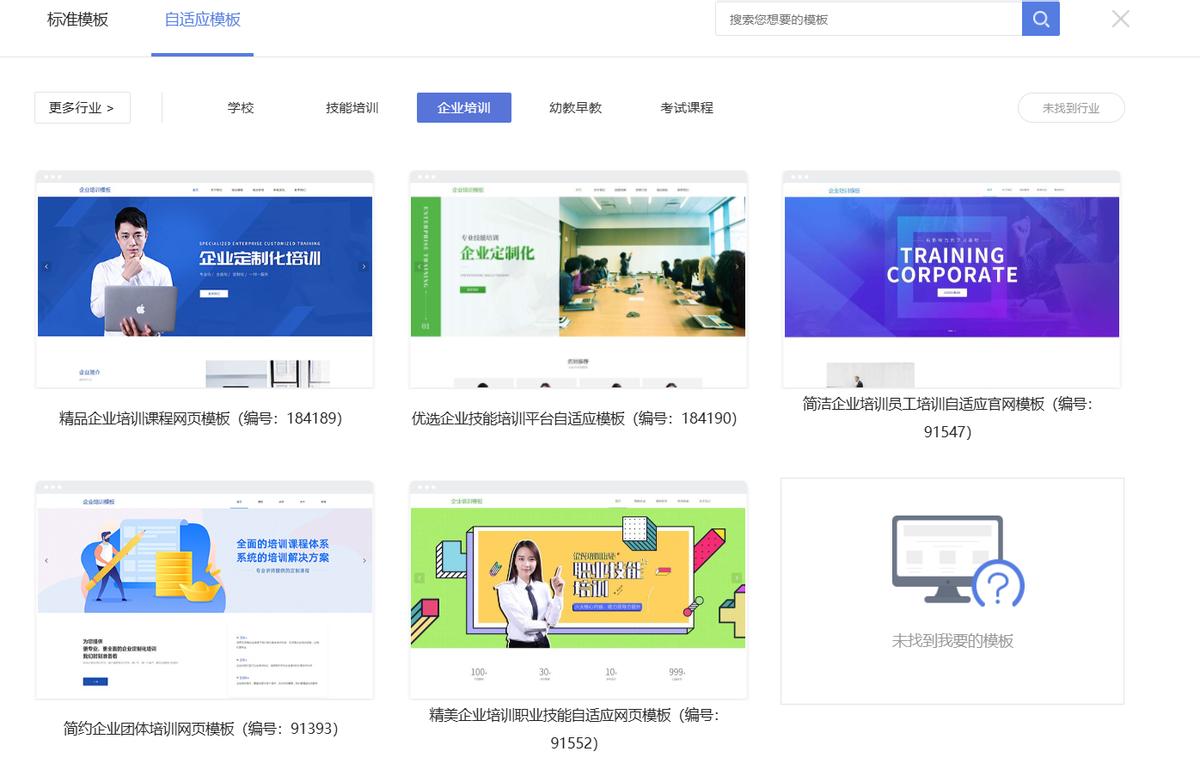Screen dimensions: 1200x762
Task: Click the 未找到我要的模板 text
Action: (x=952, y=641)
